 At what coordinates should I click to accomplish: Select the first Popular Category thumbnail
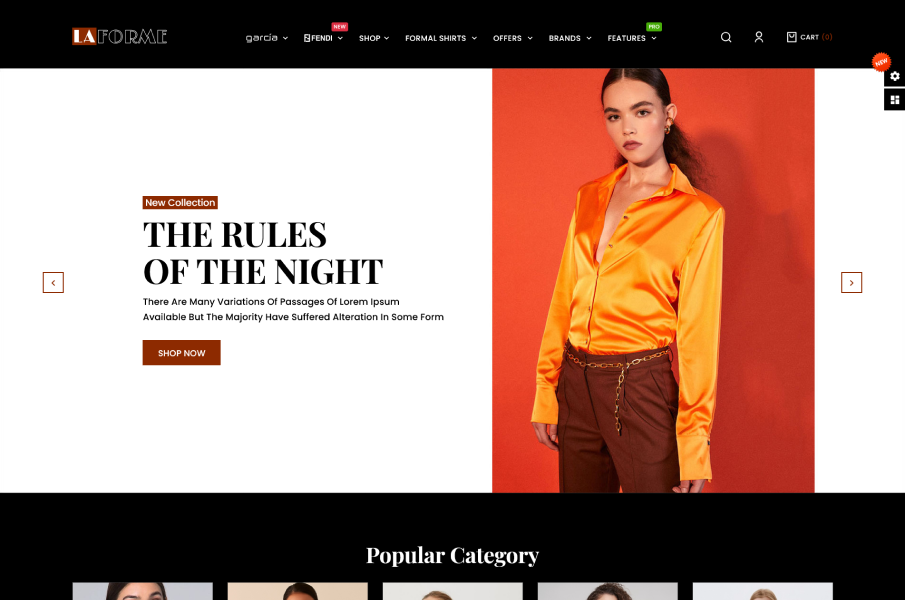coord(143,591)
